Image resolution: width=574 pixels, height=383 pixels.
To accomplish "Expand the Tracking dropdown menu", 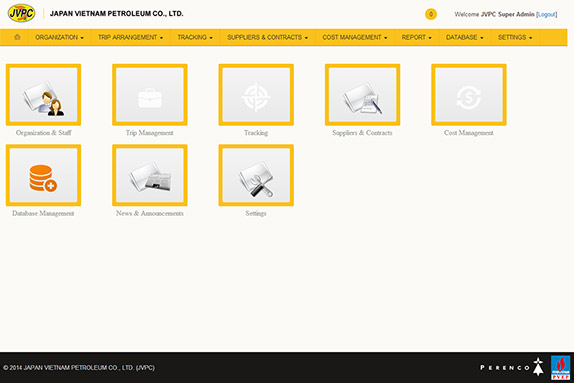I will click(195, 37).
